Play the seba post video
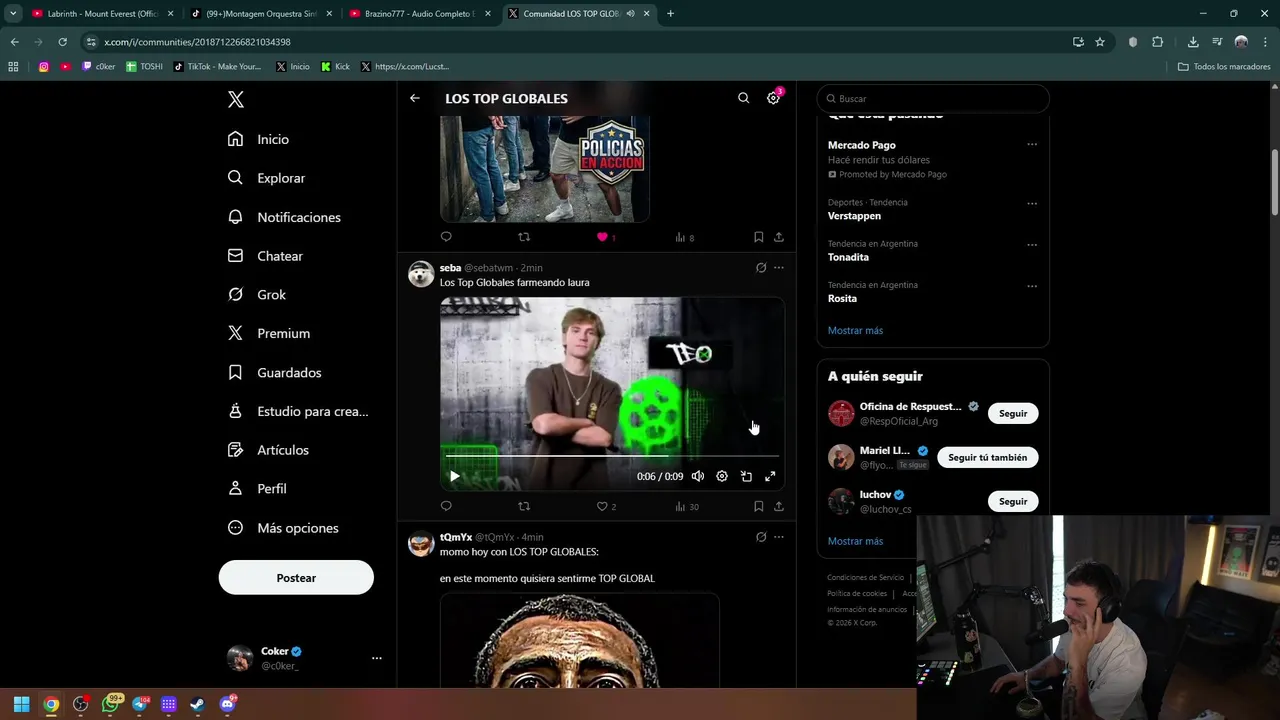 (x=454, y=476)
